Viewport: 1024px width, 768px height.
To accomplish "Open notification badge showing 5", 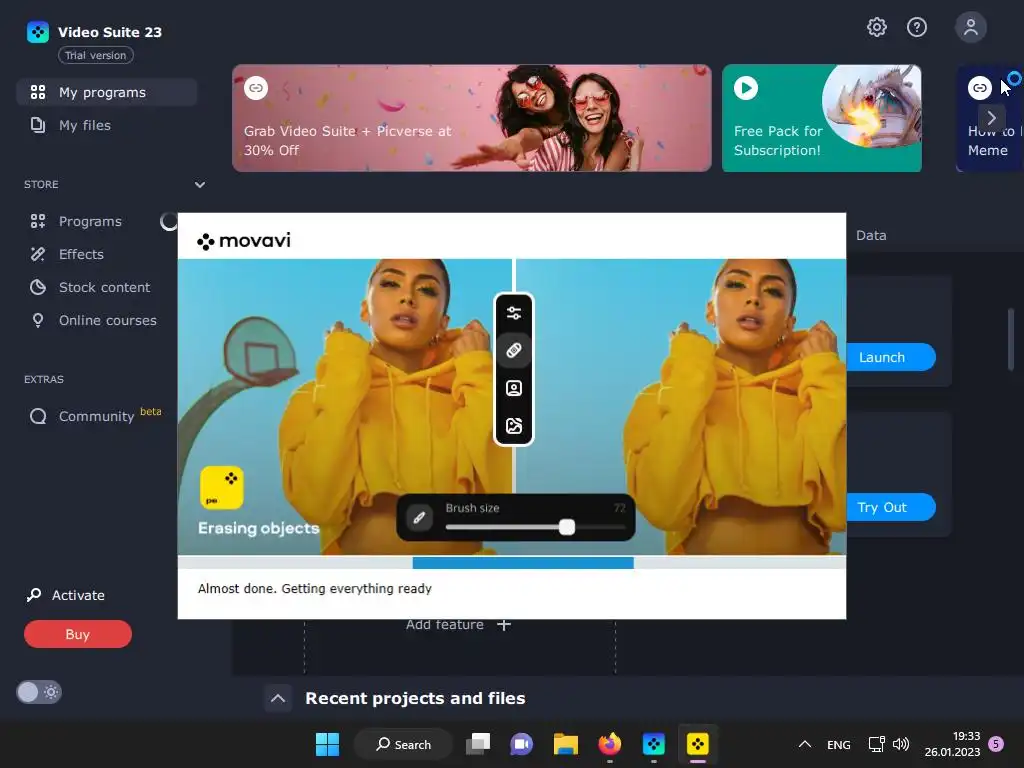I will coord(996,744).
